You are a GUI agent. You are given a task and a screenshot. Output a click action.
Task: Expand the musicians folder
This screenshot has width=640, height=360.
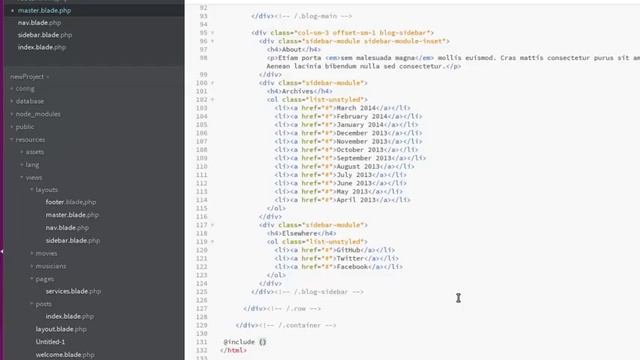tap(32, 266)
